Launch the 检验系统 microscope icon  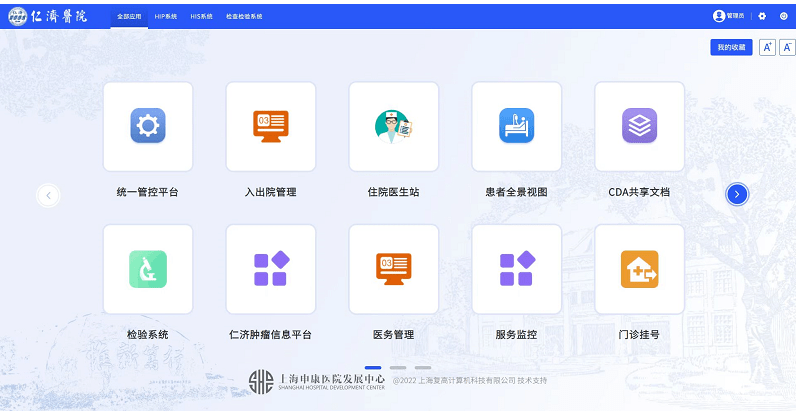148,269
